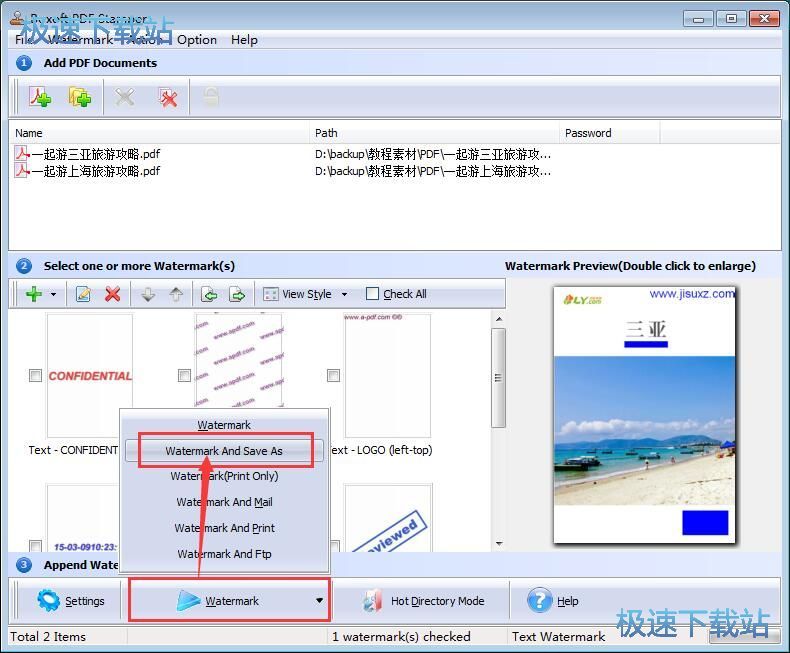Choose Watermark(Print Only) option

(224, 476)
